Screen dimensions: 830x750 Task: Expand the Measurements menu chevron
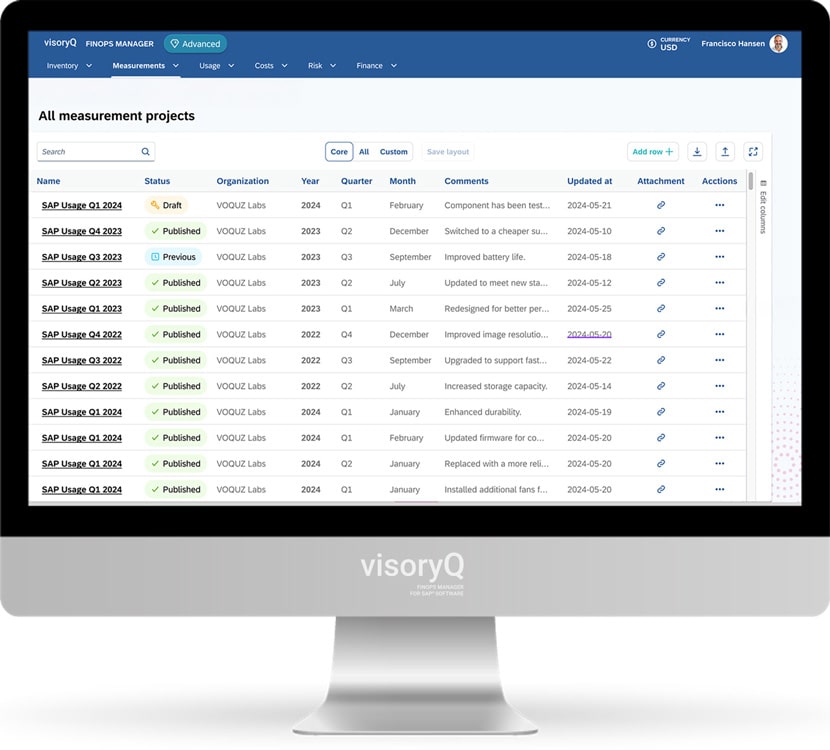coord(176,66)
